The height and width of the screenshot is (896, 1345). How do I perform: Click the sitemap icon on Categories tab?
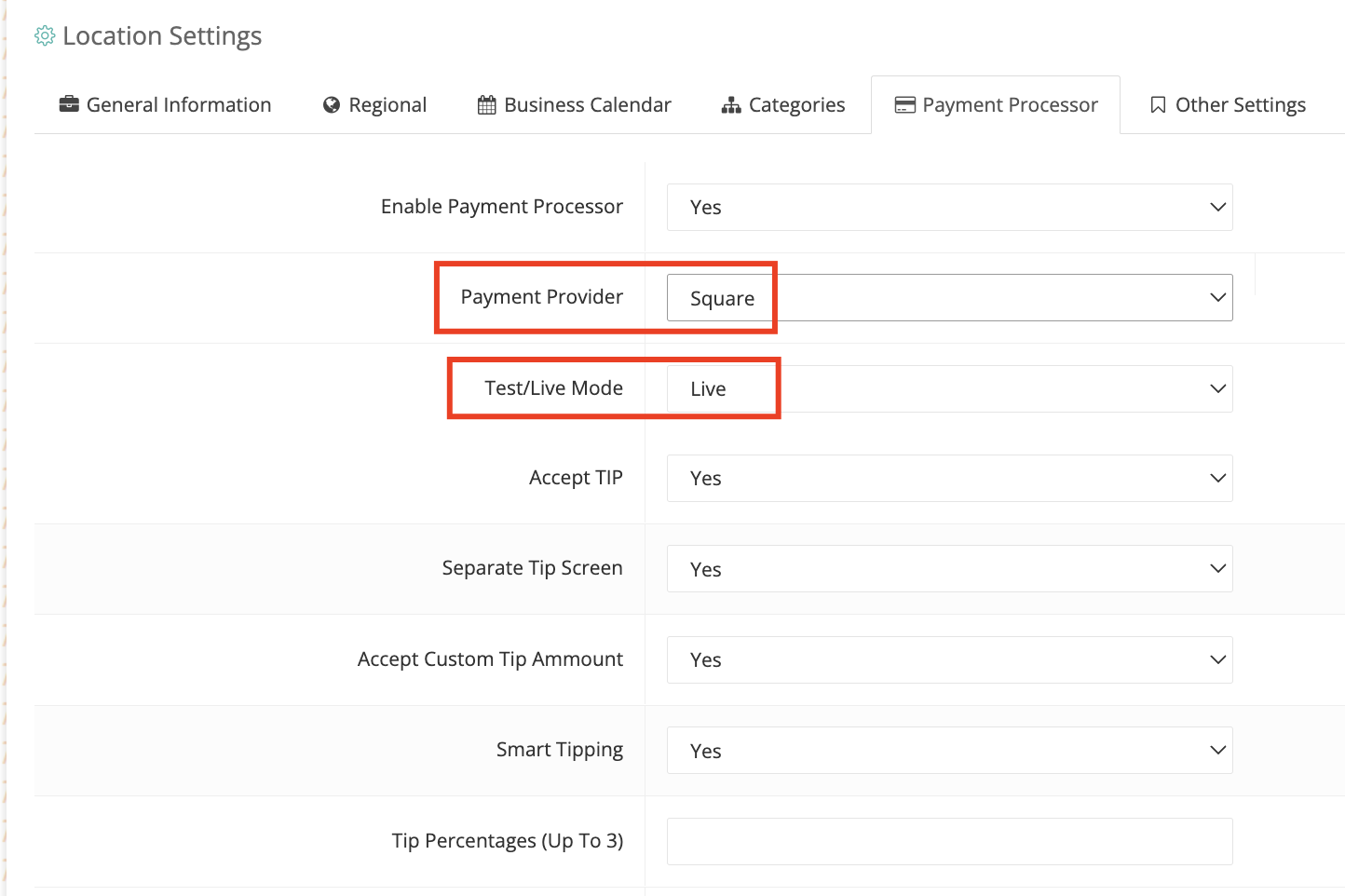pyautogui.click(x=731, y=105)
